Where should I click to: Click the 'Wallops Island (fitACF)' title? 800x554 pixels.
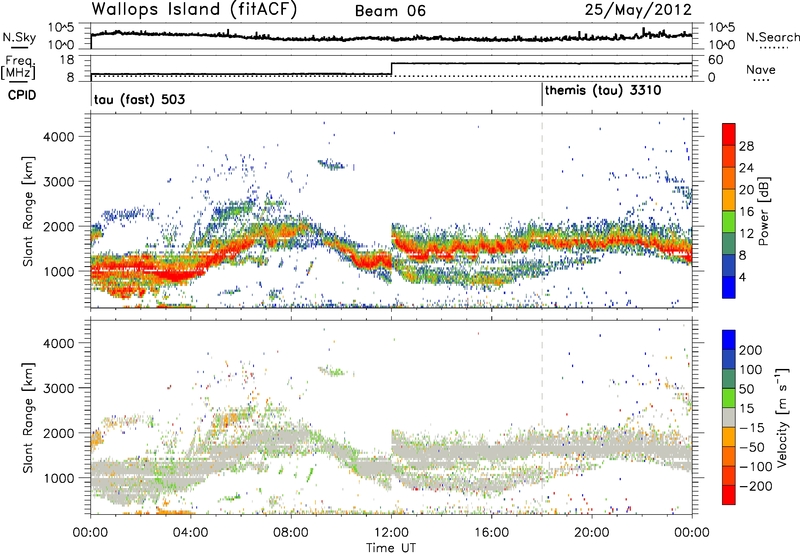point(194,9)
